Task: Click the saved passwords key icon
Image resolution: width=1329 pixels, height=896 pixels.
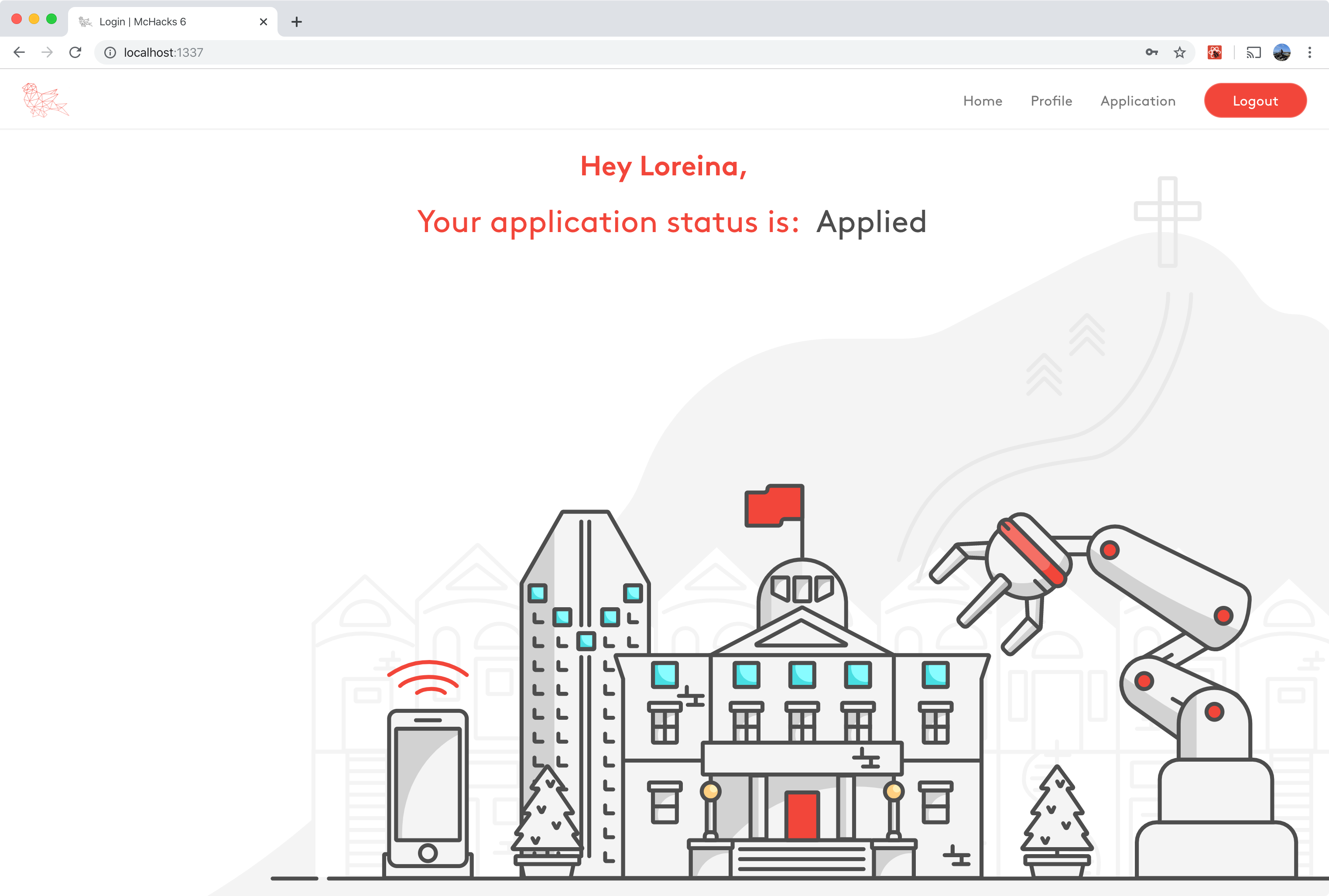Action: click(x=1151, y=53)
